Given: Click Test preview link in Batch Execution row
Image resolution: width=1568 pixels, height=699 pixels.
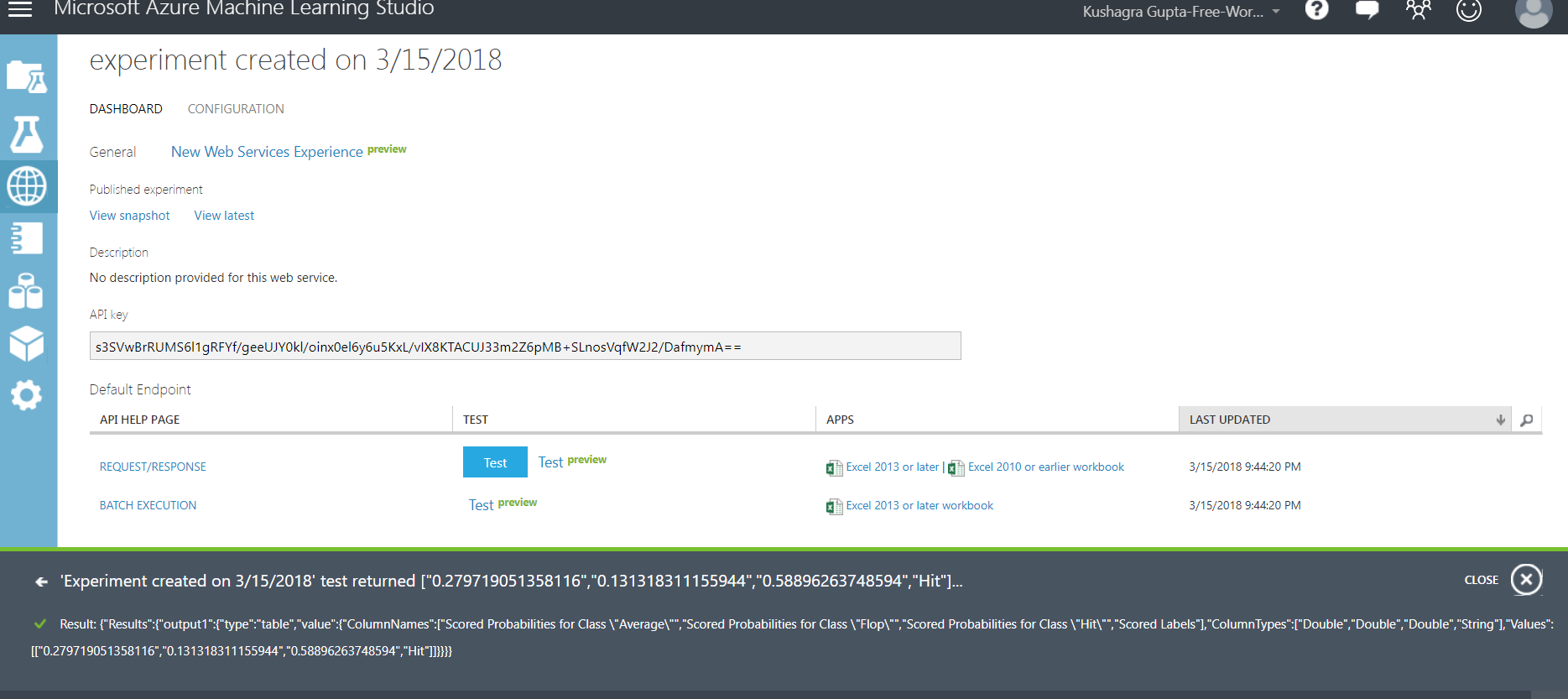Looking at the screenshot, I should tap(503, 504).
